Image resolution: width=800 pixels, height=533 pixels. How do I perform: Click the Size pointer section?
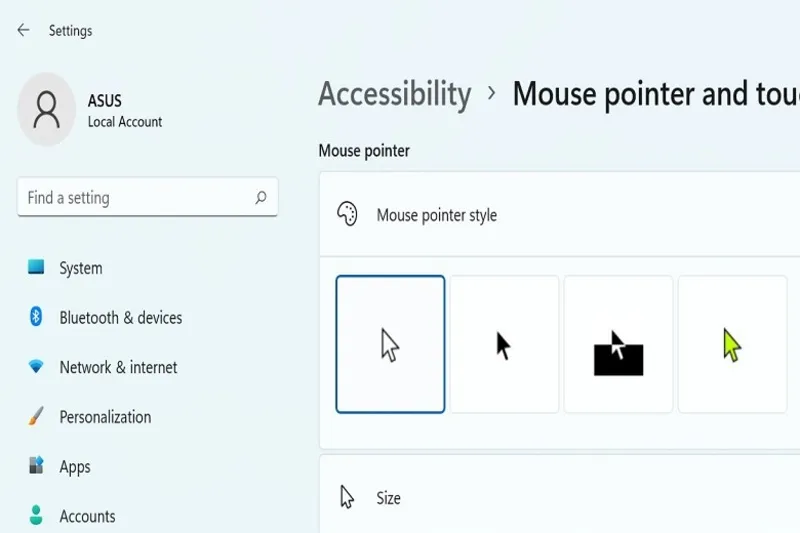pyautogui.click(x=560, y=495)
